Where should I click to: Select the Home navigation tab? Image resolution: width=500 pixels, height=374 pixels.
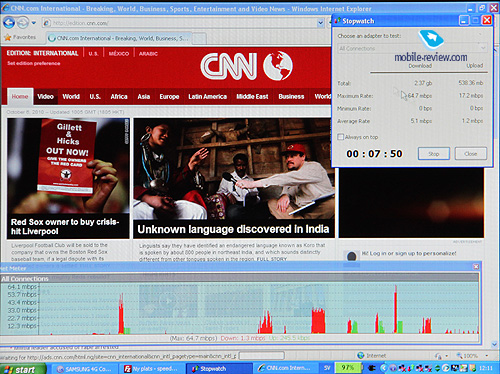tap(20, 96)
